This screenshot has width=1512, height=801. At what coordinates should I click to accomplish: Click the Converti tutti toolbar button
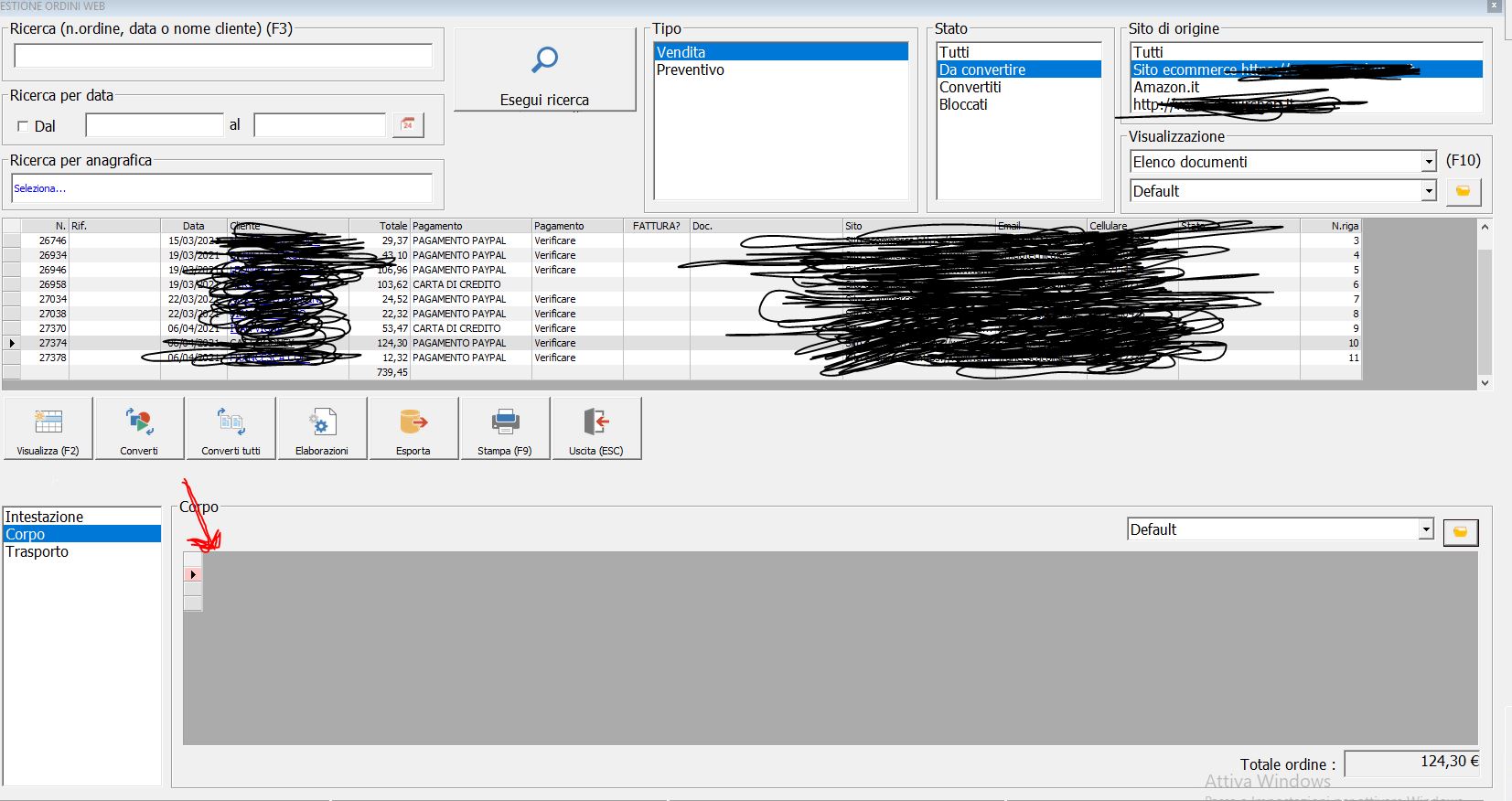pyautogui.click(x=231, y=428)
